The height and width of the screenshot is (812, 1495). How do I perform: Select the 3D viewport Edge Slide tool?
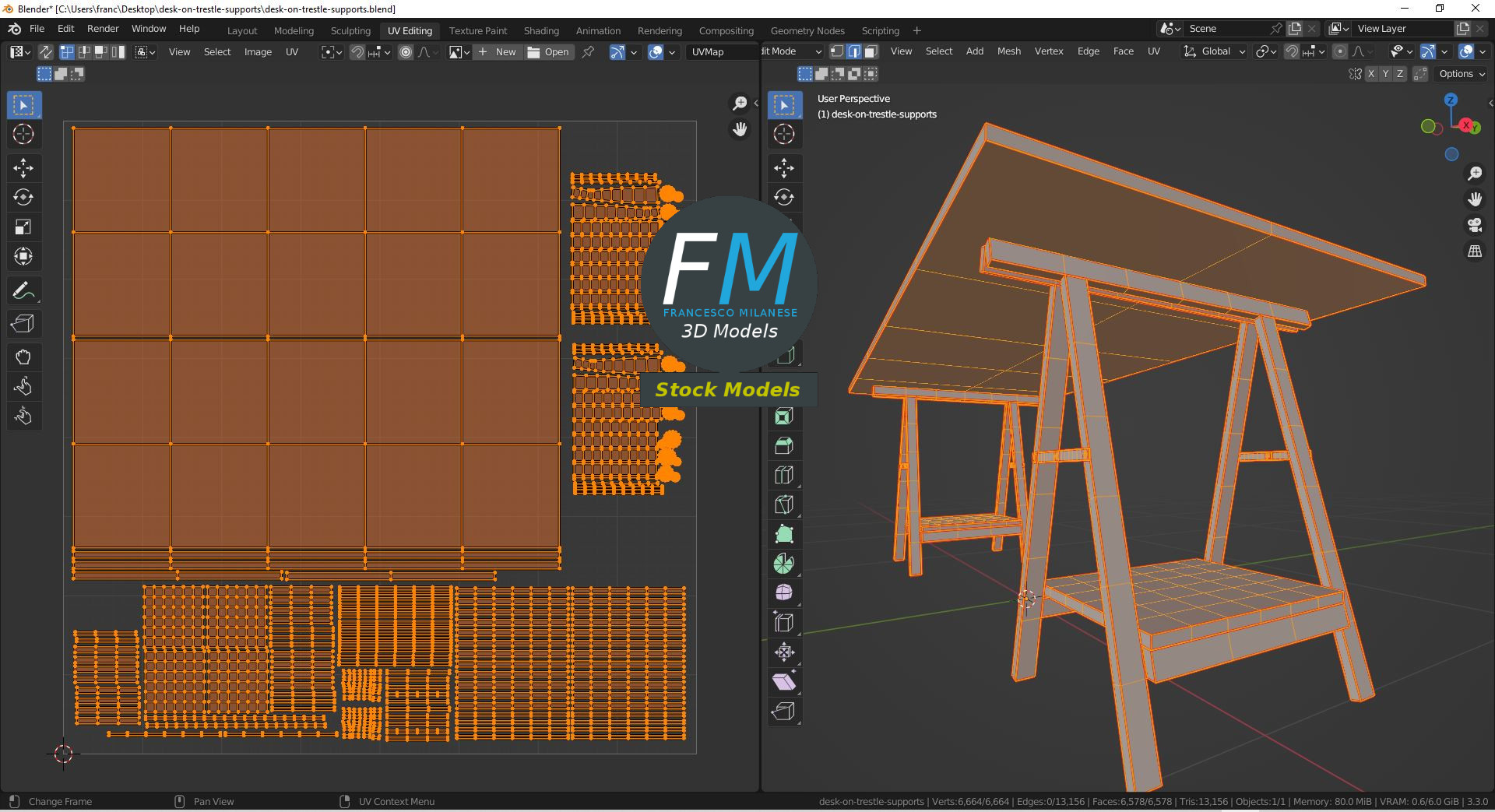(x=784, y=623)
